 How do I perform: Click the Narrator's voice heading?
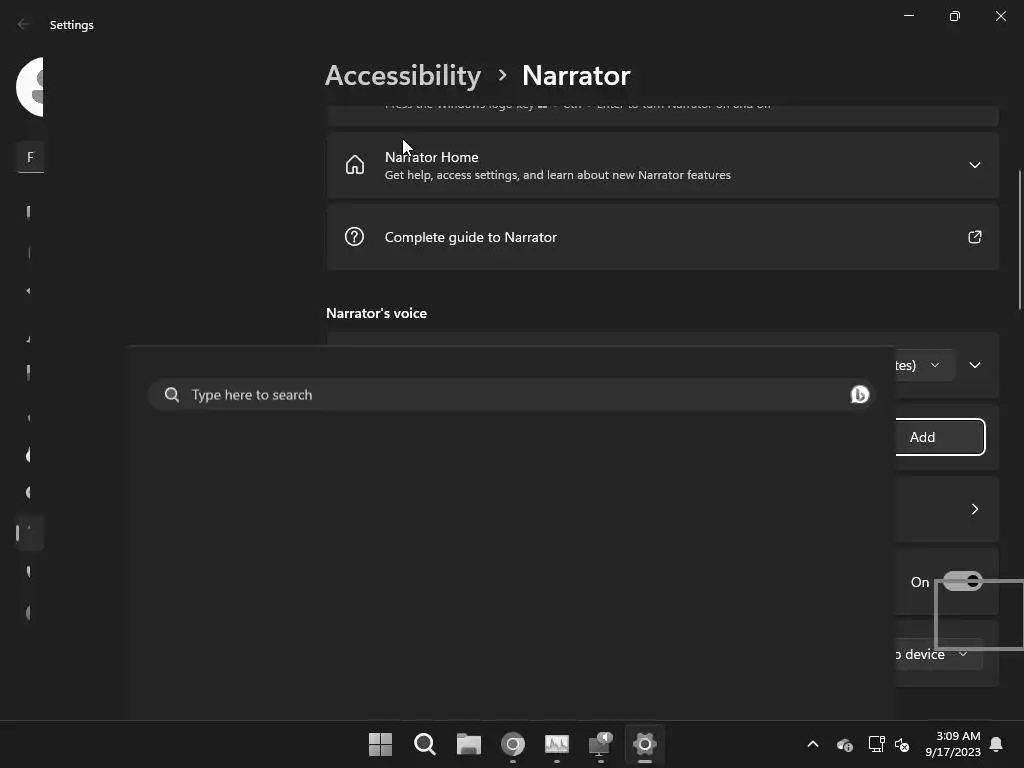pyautogui.click(x=376, y=313)
